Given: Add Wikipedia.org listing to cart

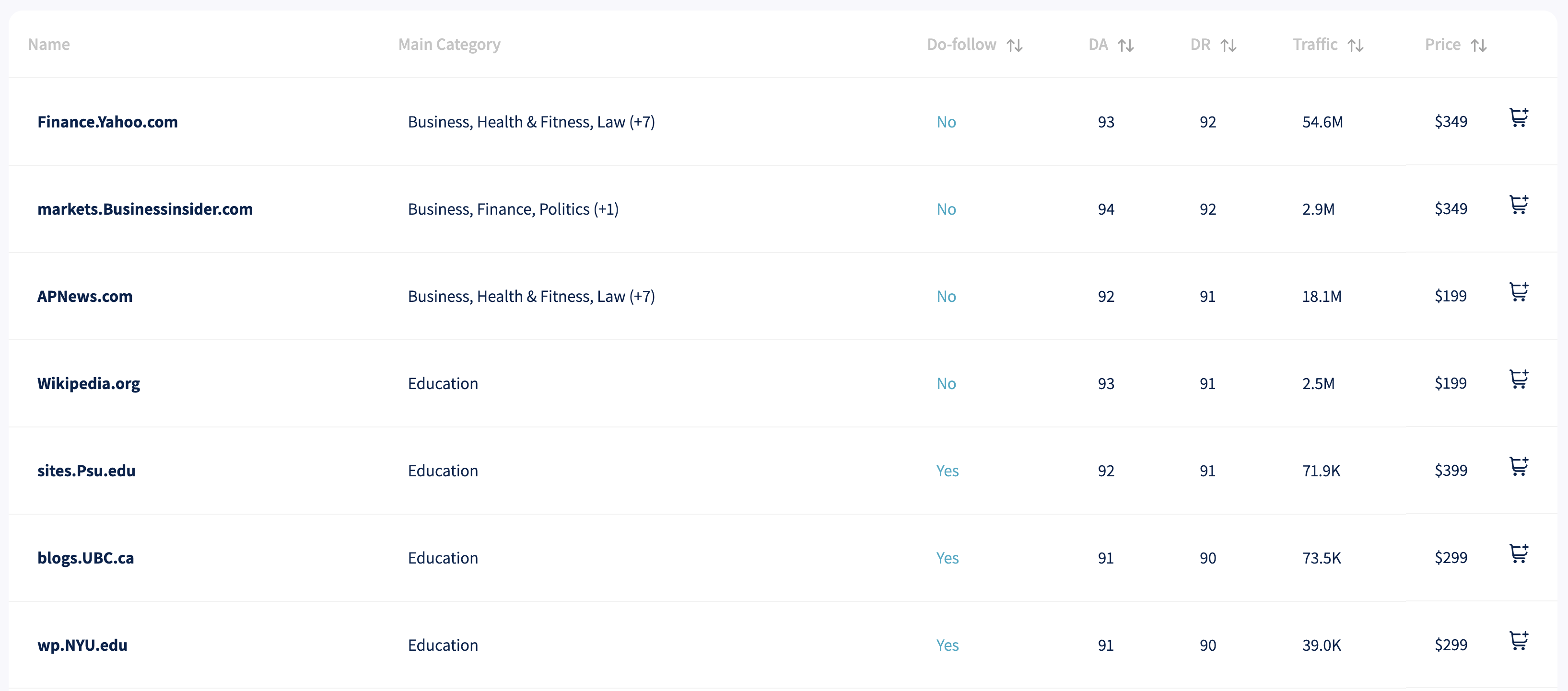Looking at the screenshot, I should click(x=1519, y=380).
